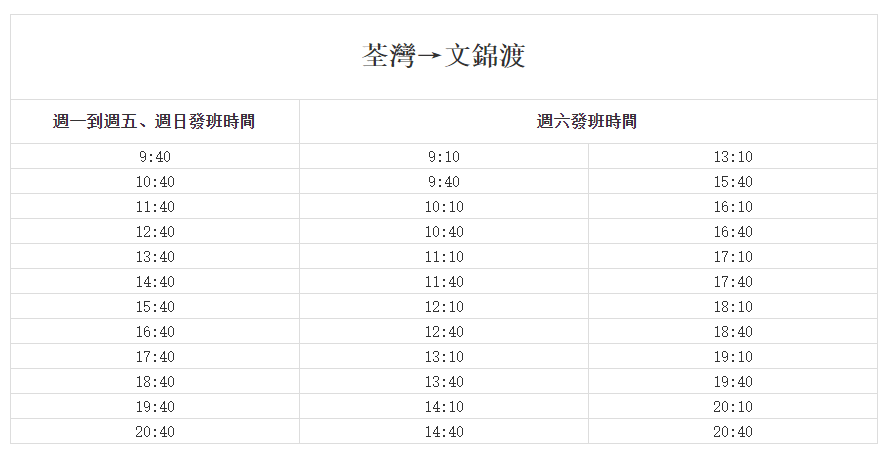This screenshot has width=886, height=454.
Task: Select the 12:10 departure time
Action: point(443,307)
